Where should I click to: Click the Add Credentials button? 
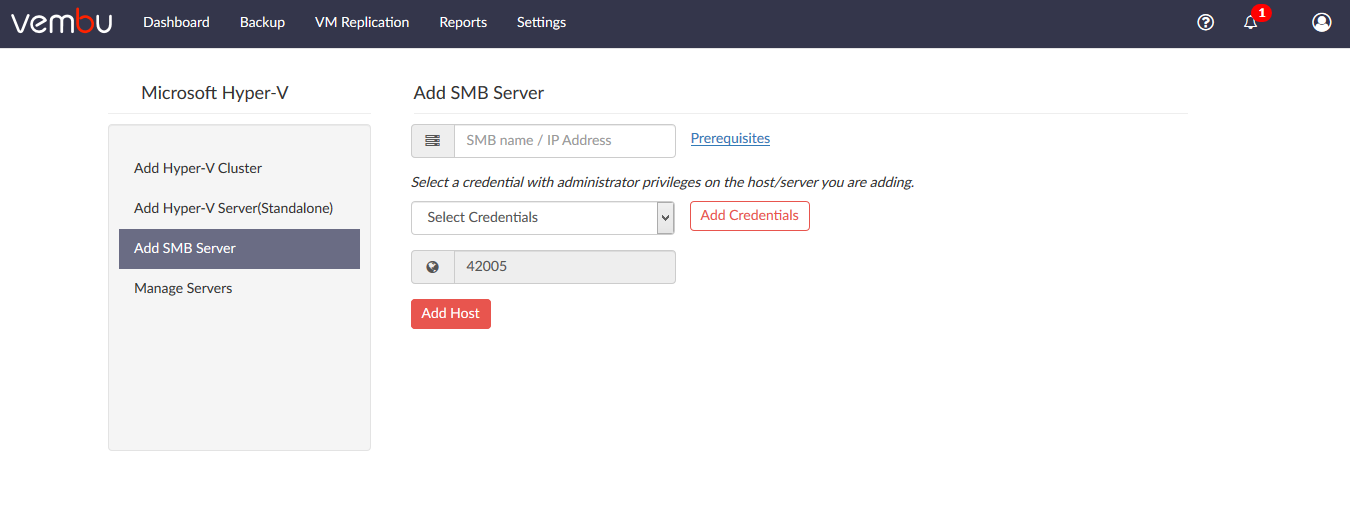click(750, 216)
